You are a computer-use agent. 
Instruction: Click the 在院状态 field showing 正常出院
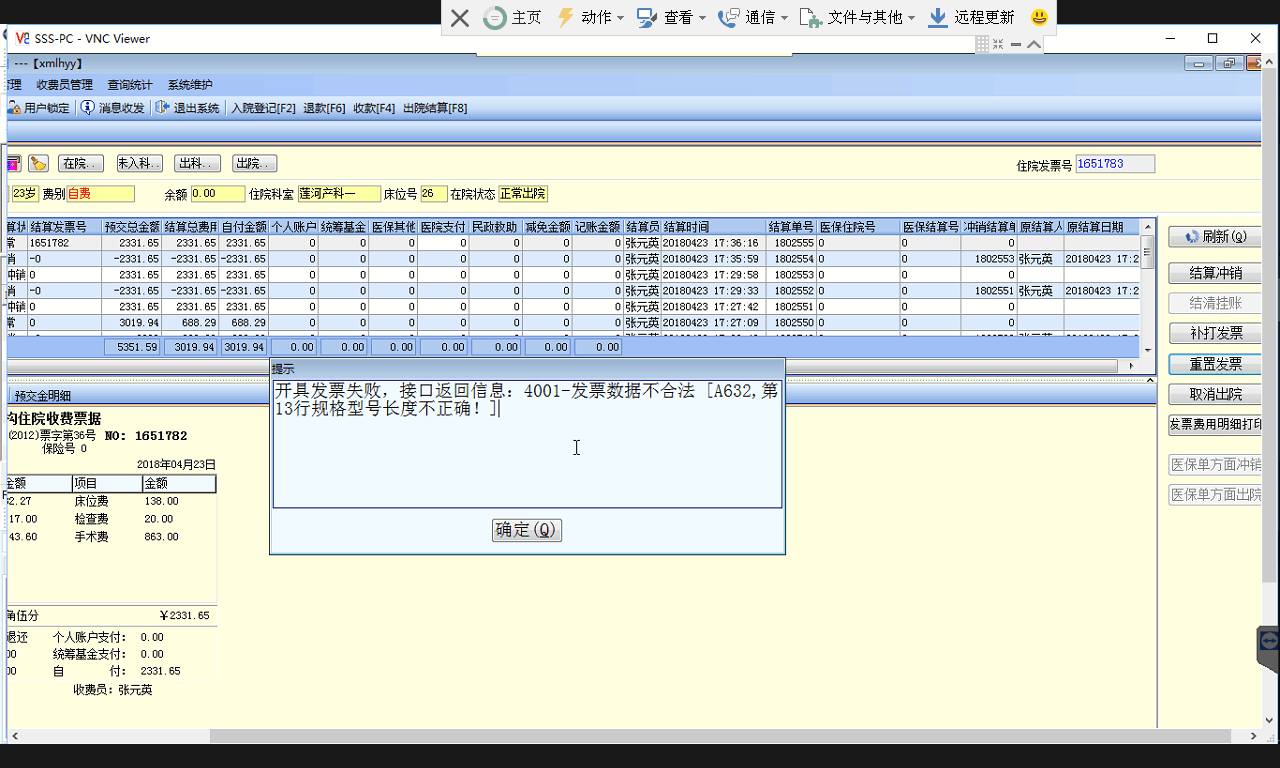coord(523,194)
